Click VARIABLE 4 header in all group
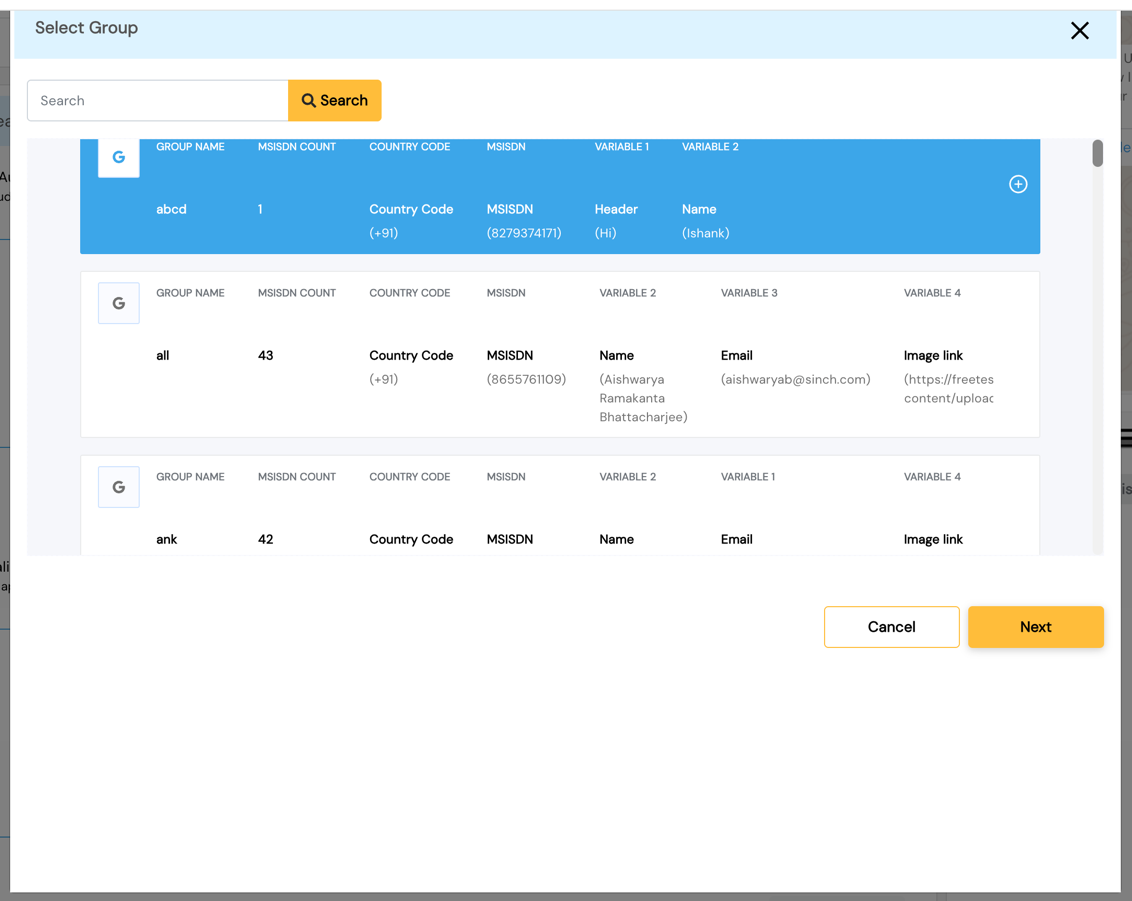The image size is (1132, 901). 932,292
